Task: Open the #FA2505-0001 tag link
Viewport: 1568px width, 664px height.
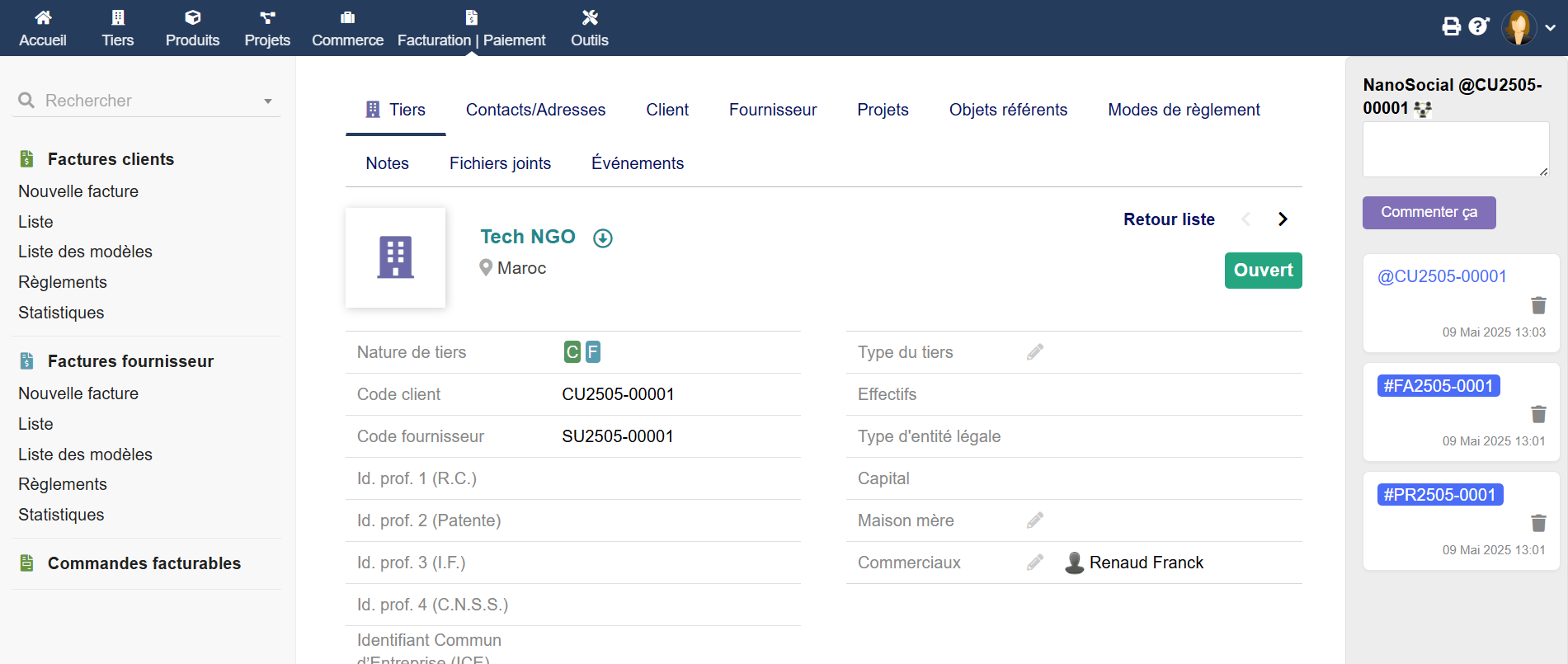Action: click(x=1438, y=386)
